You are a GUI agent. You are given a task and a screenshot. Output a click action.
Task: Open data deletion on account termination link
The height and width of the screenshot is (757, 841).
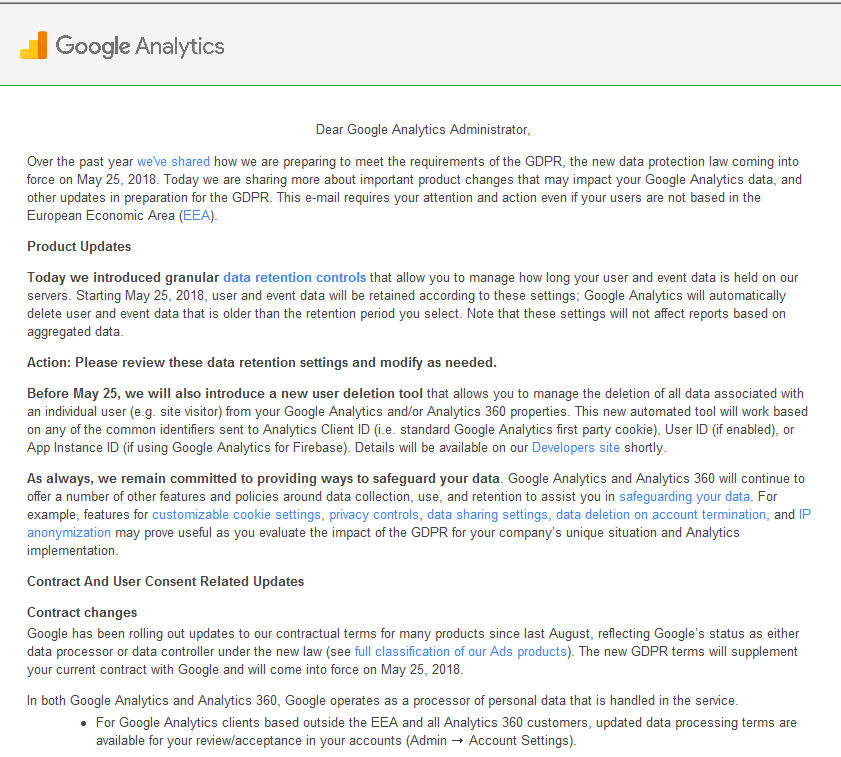(661, 515)
